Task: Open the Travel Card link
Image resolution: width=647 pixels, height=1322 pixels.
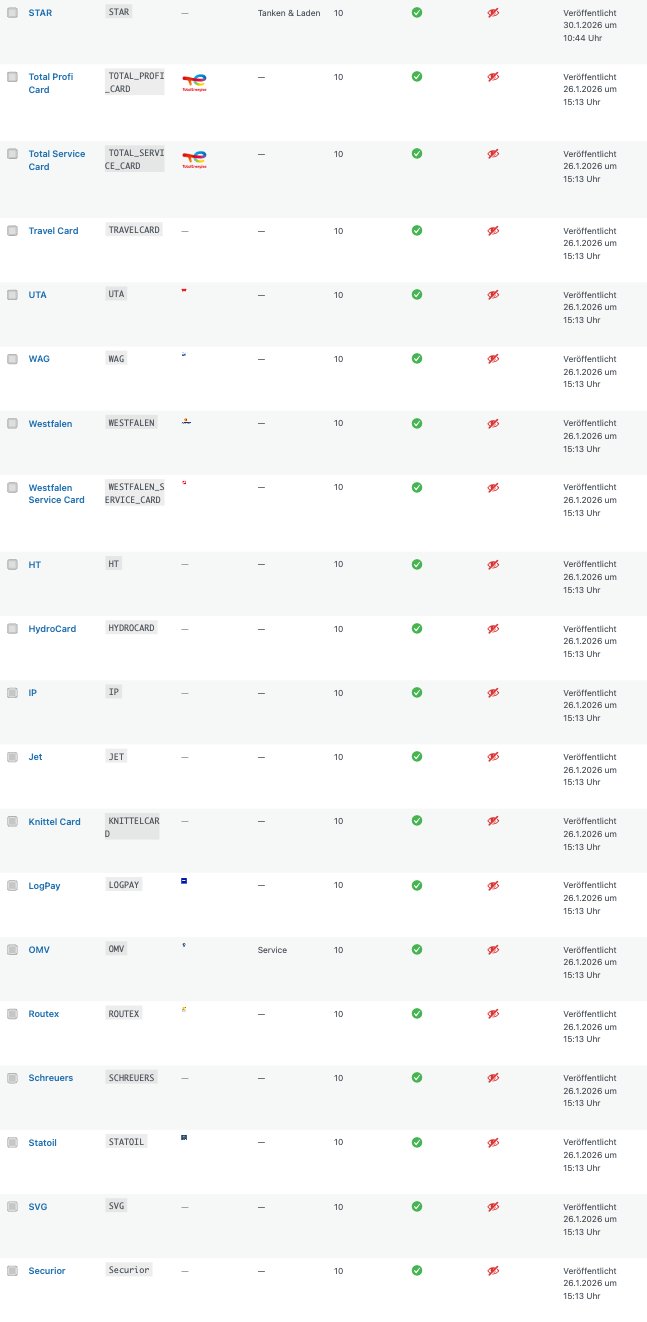Action: [53, 230]
